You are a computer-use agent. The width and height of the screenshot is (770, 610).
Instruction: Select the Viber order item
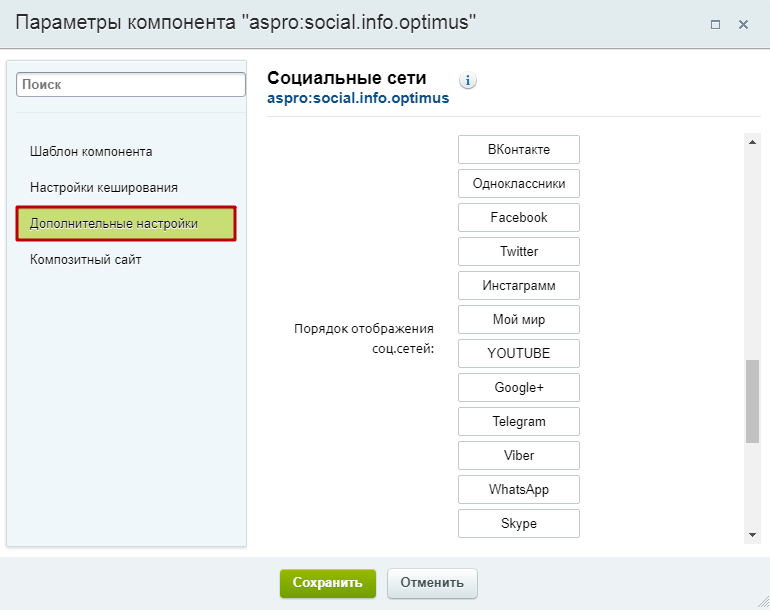(519, 455)
